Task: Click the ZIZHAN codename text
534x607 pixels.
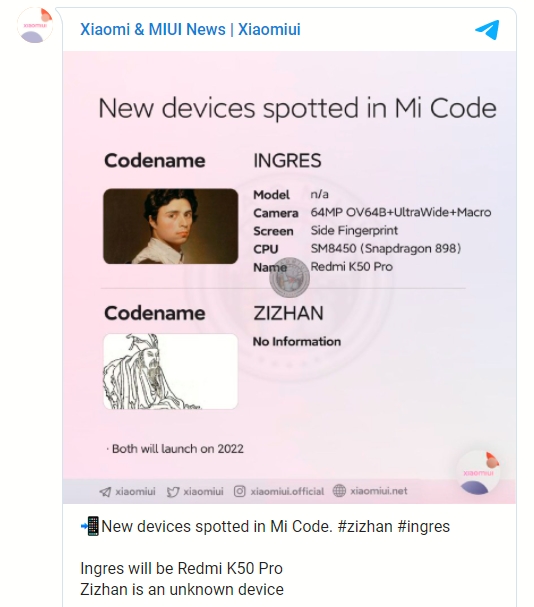Action: click(288, 313)
